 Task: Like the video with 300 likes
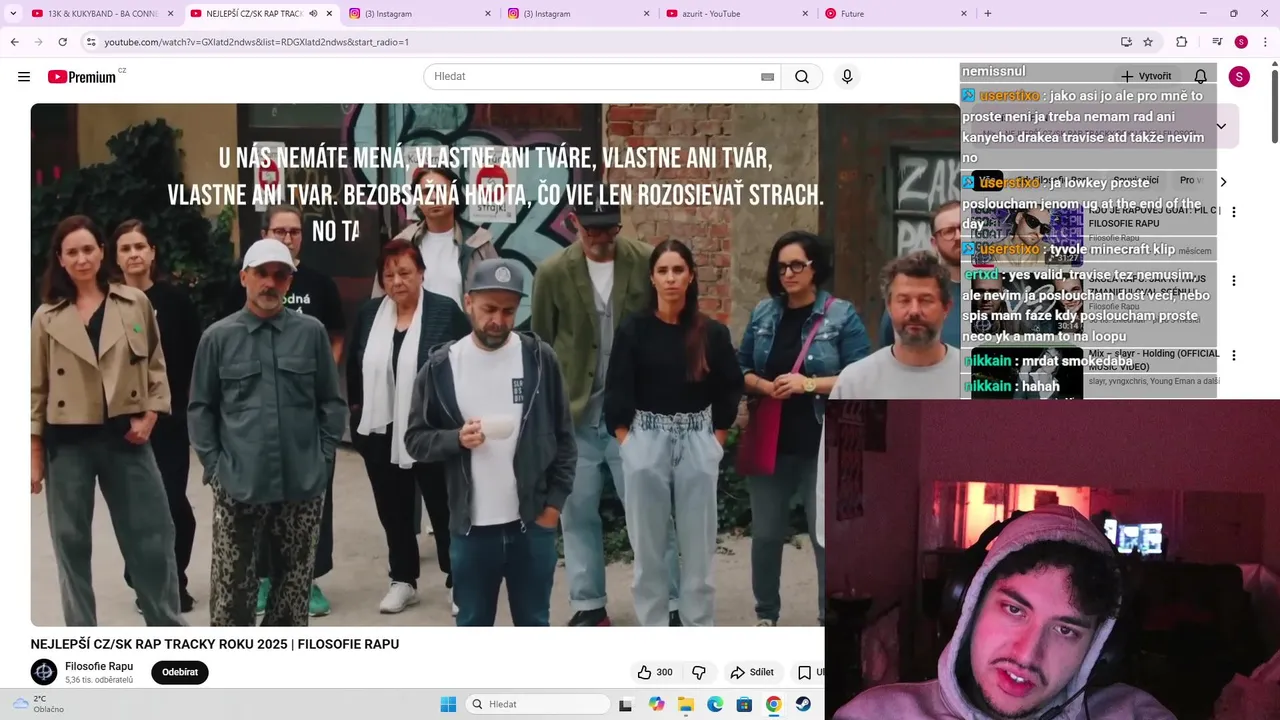point(655,672)
